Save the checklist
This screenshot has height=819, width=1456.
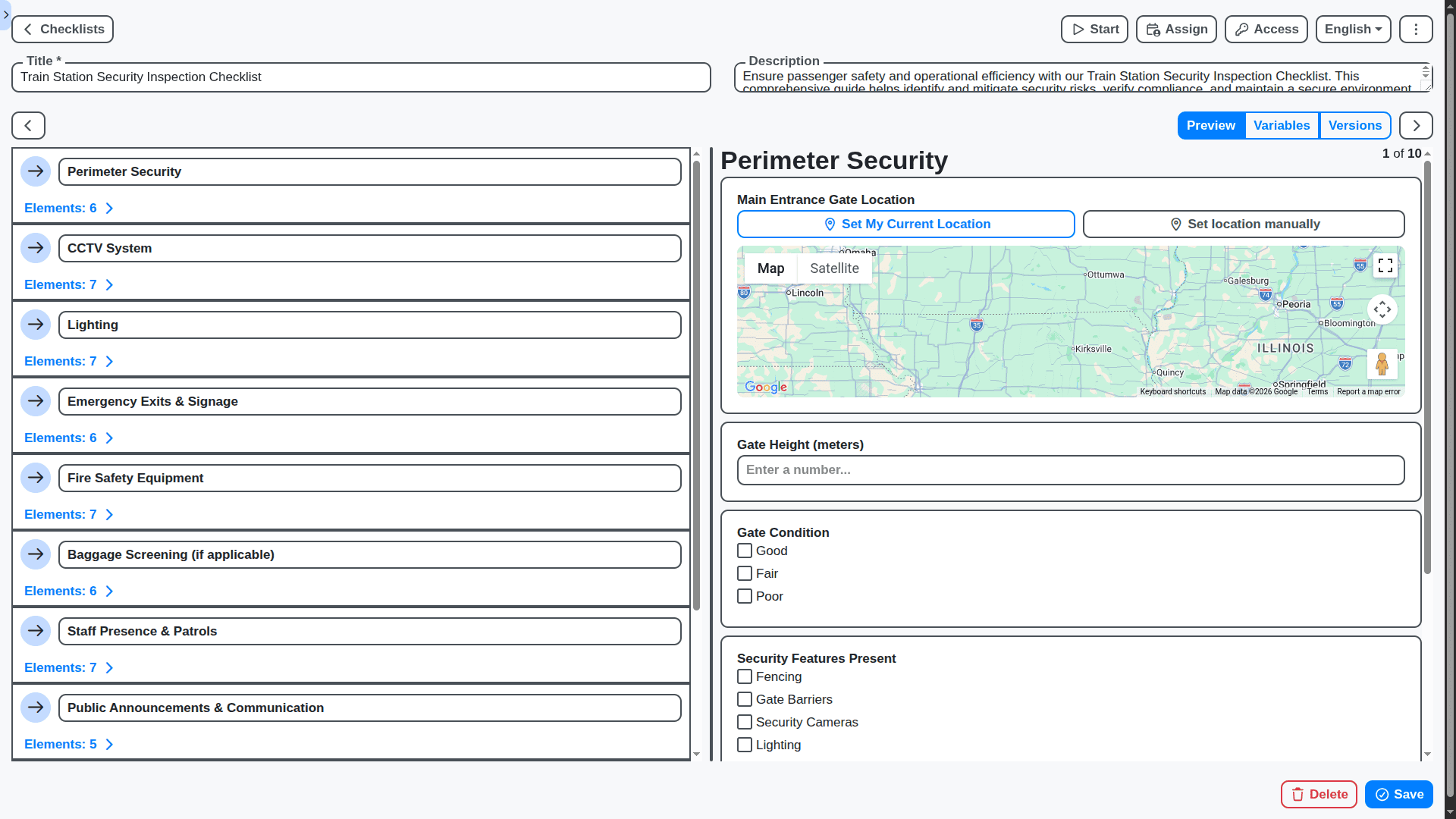click(1398, 794)
